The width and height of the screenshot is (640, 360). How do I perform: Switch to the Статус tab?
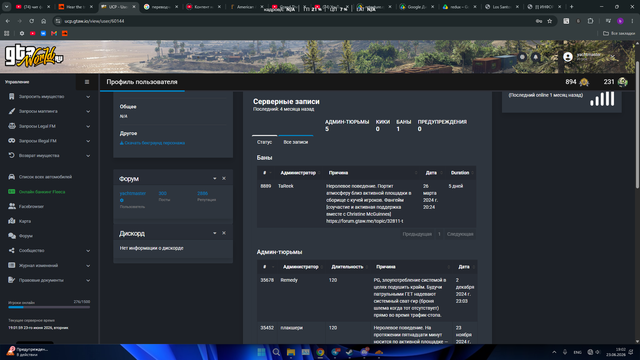264,142
